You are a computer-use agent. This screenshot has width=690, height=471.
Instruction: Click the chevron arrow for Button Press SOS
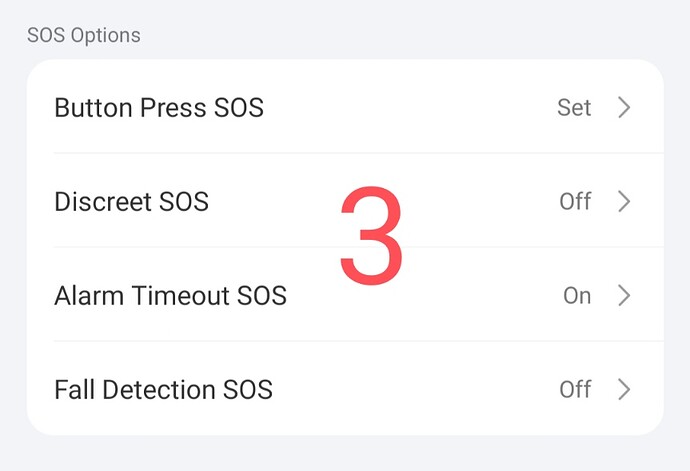pyautogui.click(x=624, y=107)
